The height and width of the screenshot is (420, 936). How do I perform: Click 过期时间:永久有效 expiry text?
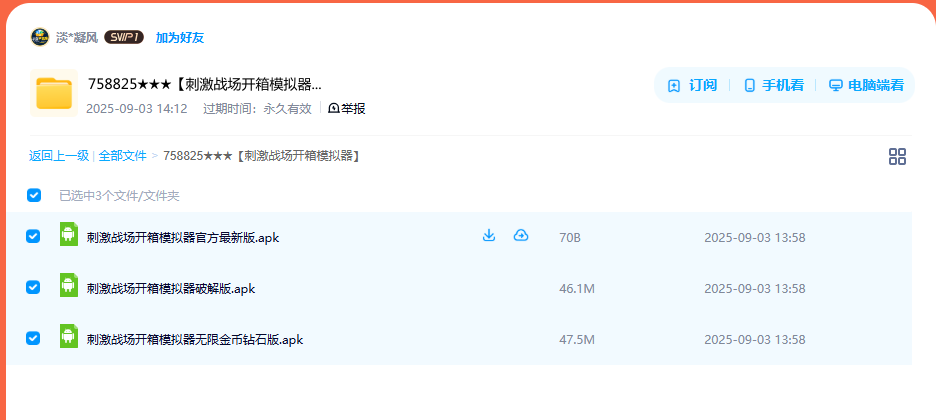pos(257,109)
